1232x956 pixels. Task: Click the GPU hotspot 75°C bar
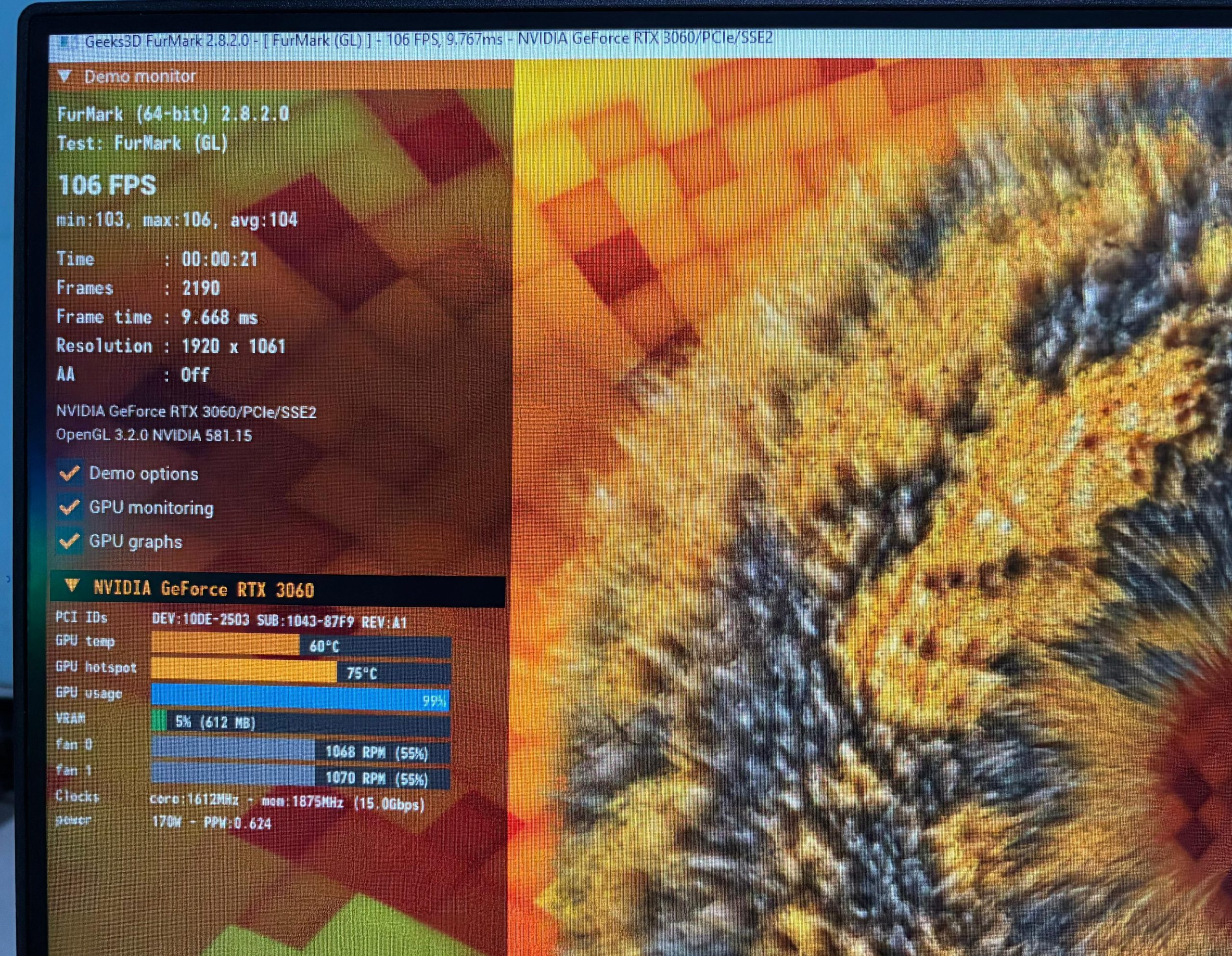pos(301,672)
